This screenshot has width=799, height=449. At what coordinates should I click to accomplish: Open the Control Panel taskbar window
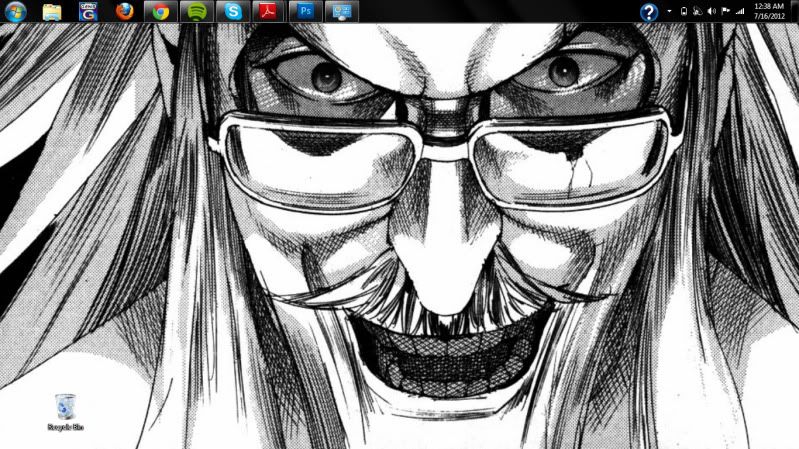341,11
